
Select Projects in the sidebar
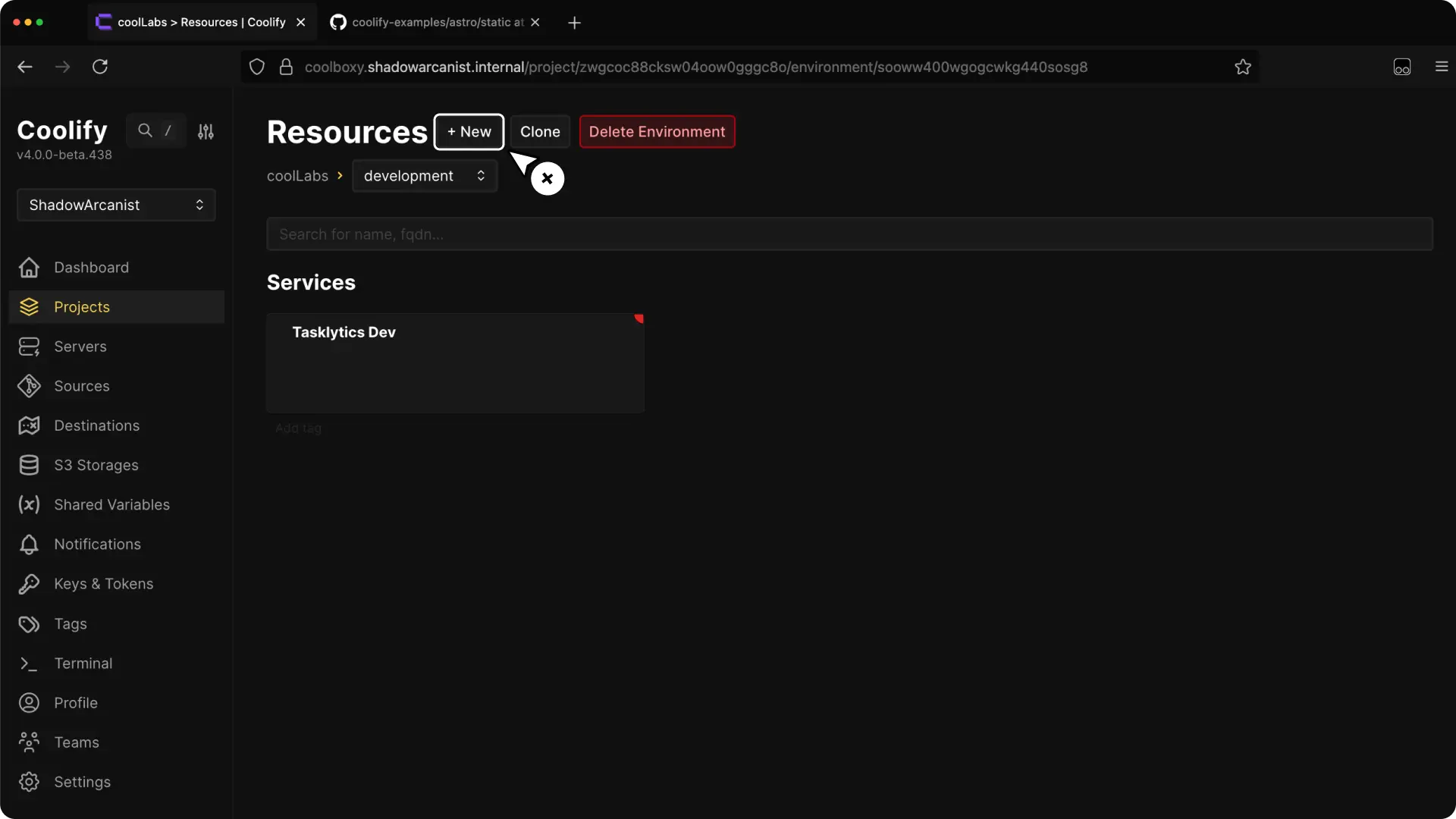[82, 307]
